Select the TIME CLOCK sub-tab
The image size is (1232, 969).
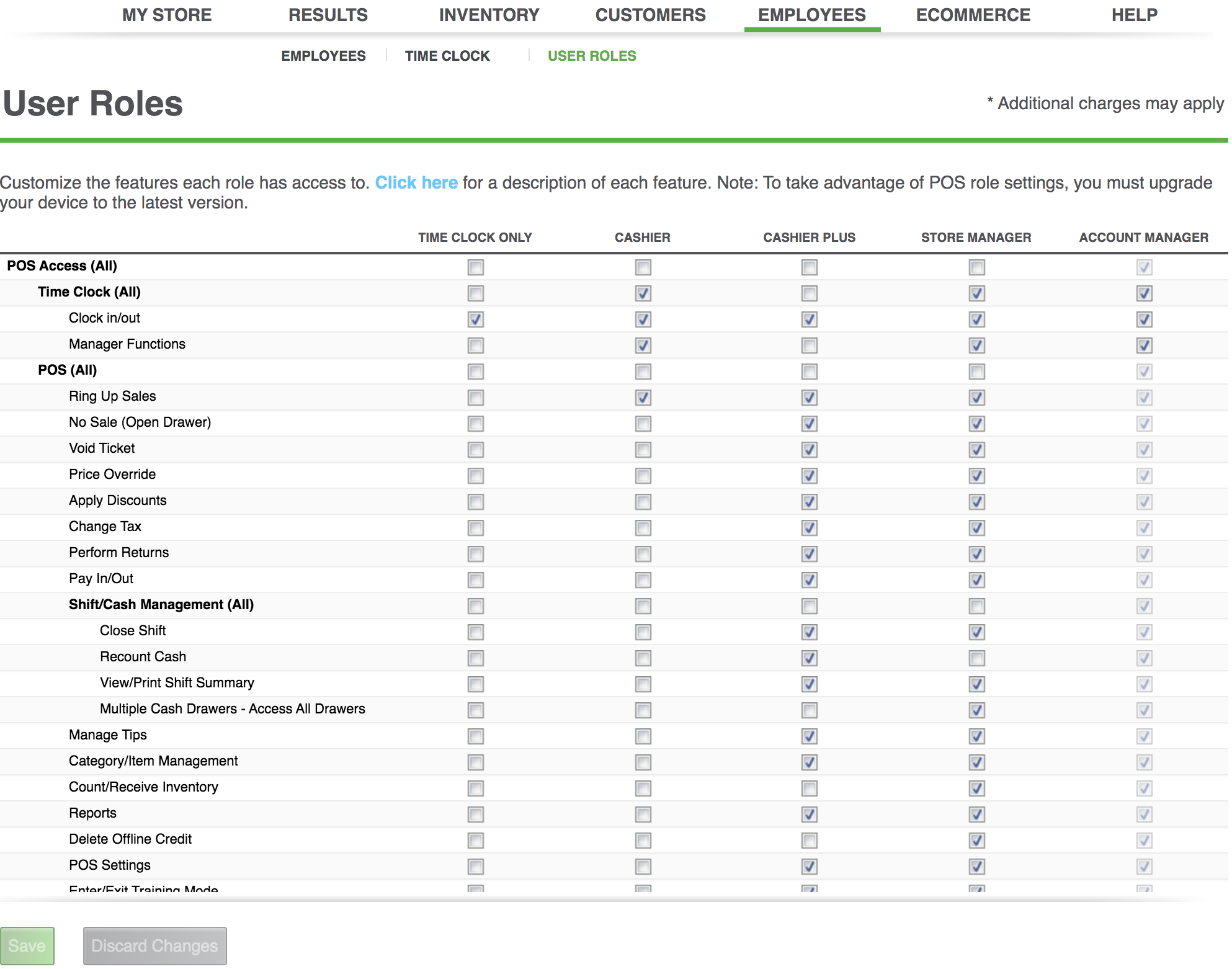(x=447, y=55)
